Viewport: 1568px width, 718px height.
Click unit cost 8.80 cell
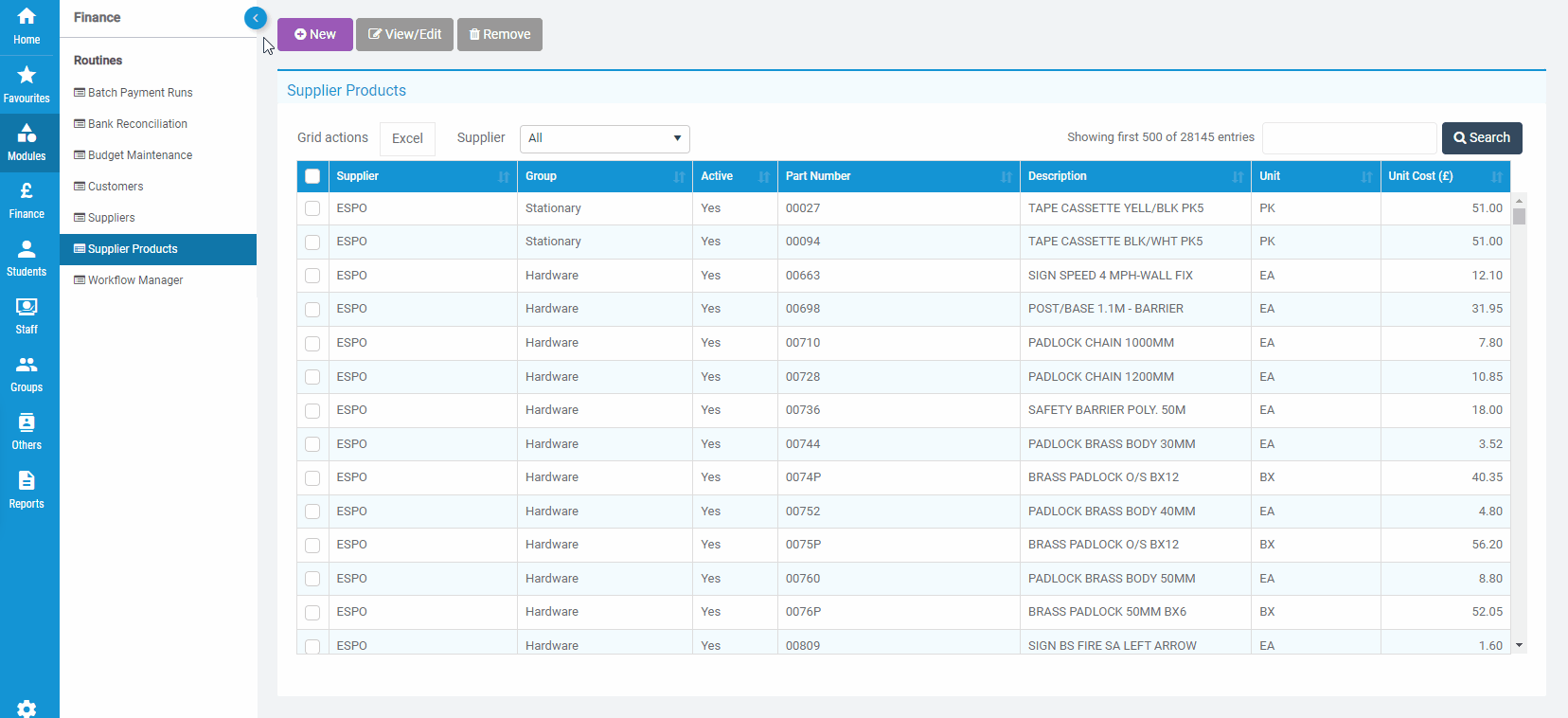point(1445,579)
